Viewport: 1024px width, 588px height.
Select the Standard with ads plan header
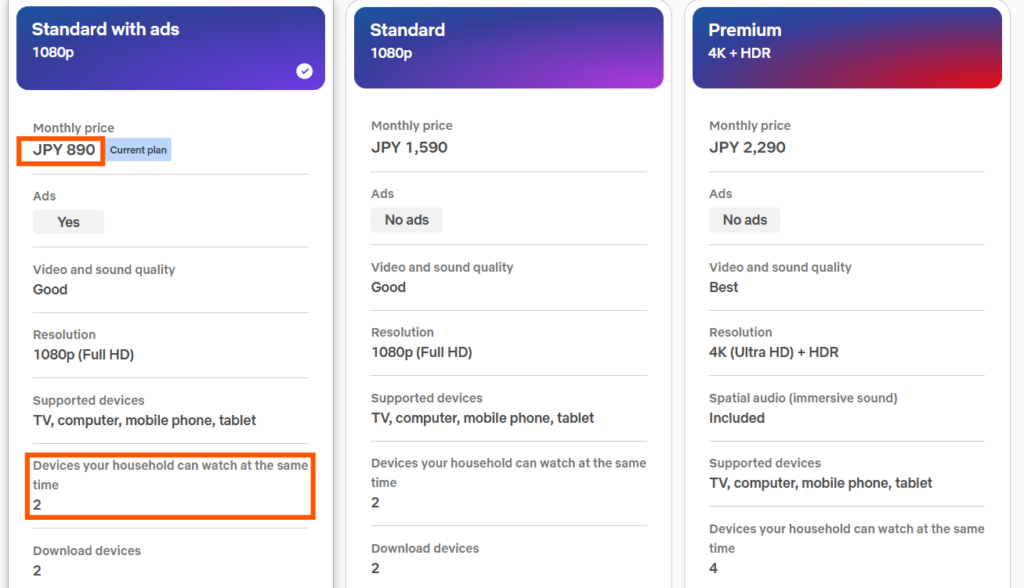[170, 48]
